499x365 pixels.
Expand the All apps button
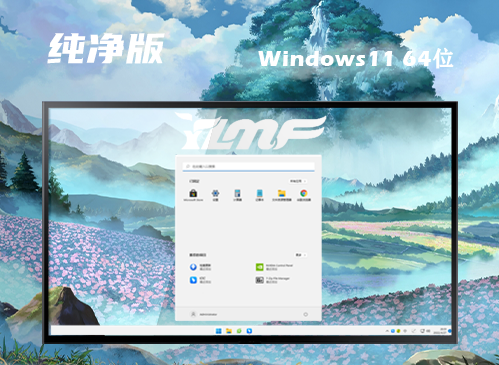(x=298, y=181)
